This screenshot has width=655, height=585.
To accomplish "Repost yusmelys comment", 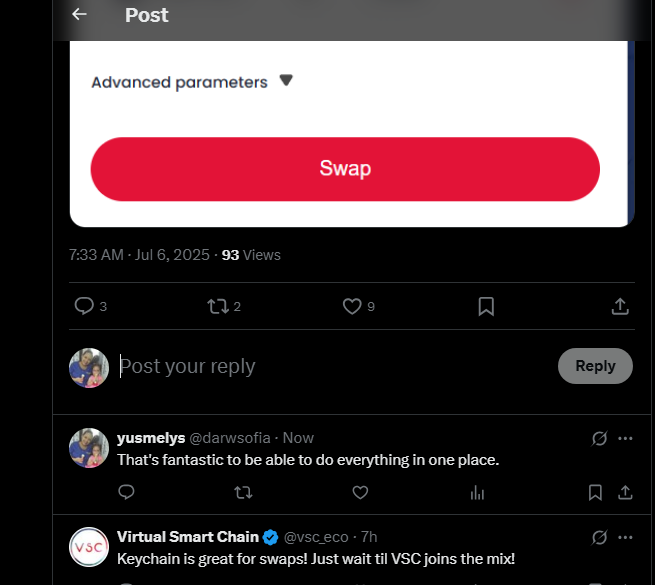I will coord(243,492).
